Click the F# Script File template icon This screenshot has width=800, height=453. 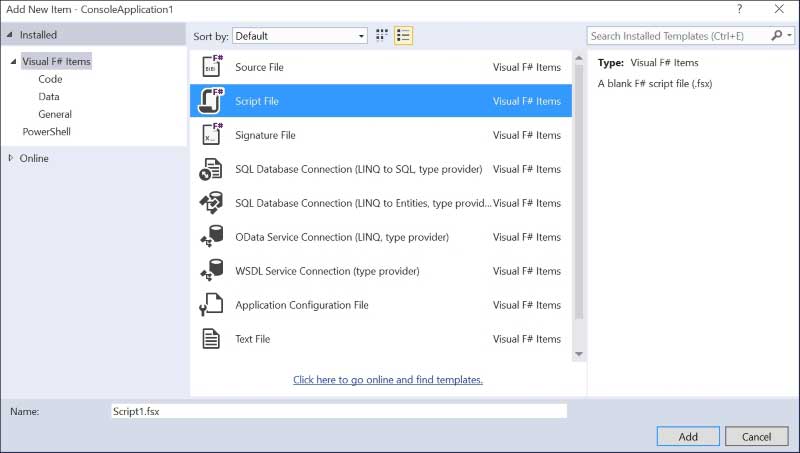tap(211, 101)
